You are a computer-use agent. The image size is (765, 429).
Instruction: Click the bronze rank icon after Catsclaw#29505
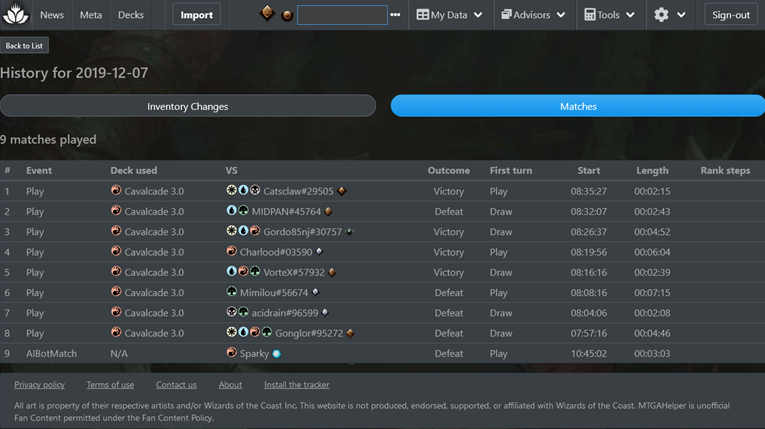342,191
